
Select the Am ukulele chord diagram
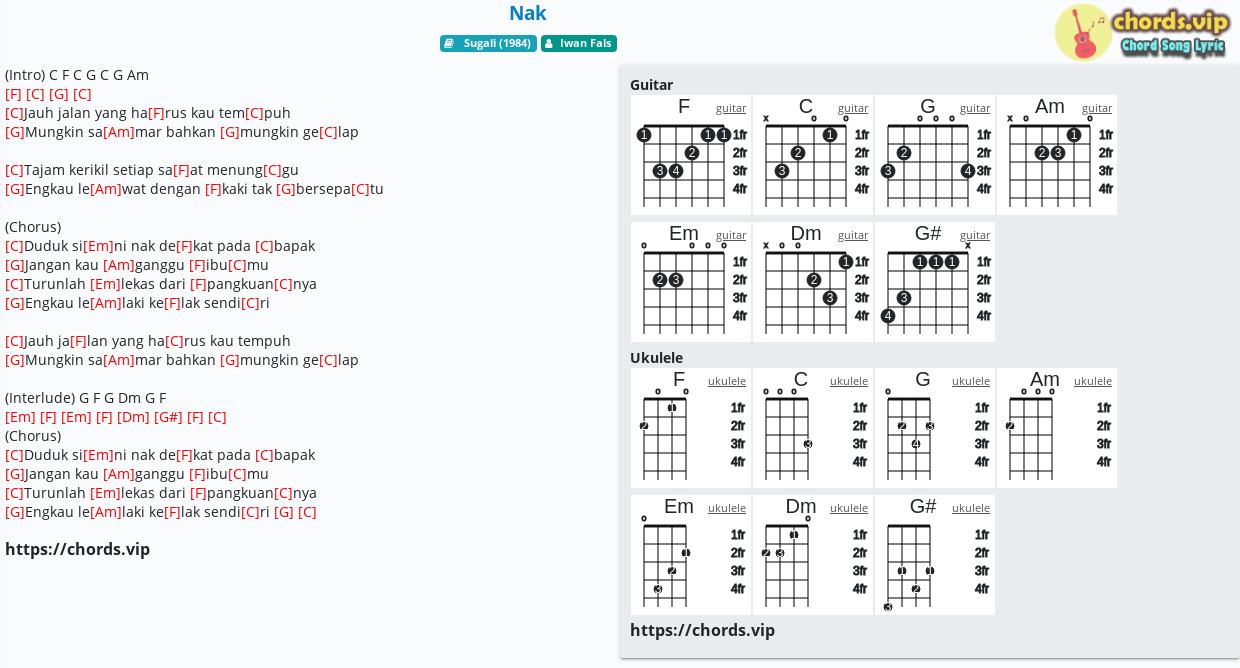tap(1057, 428)
